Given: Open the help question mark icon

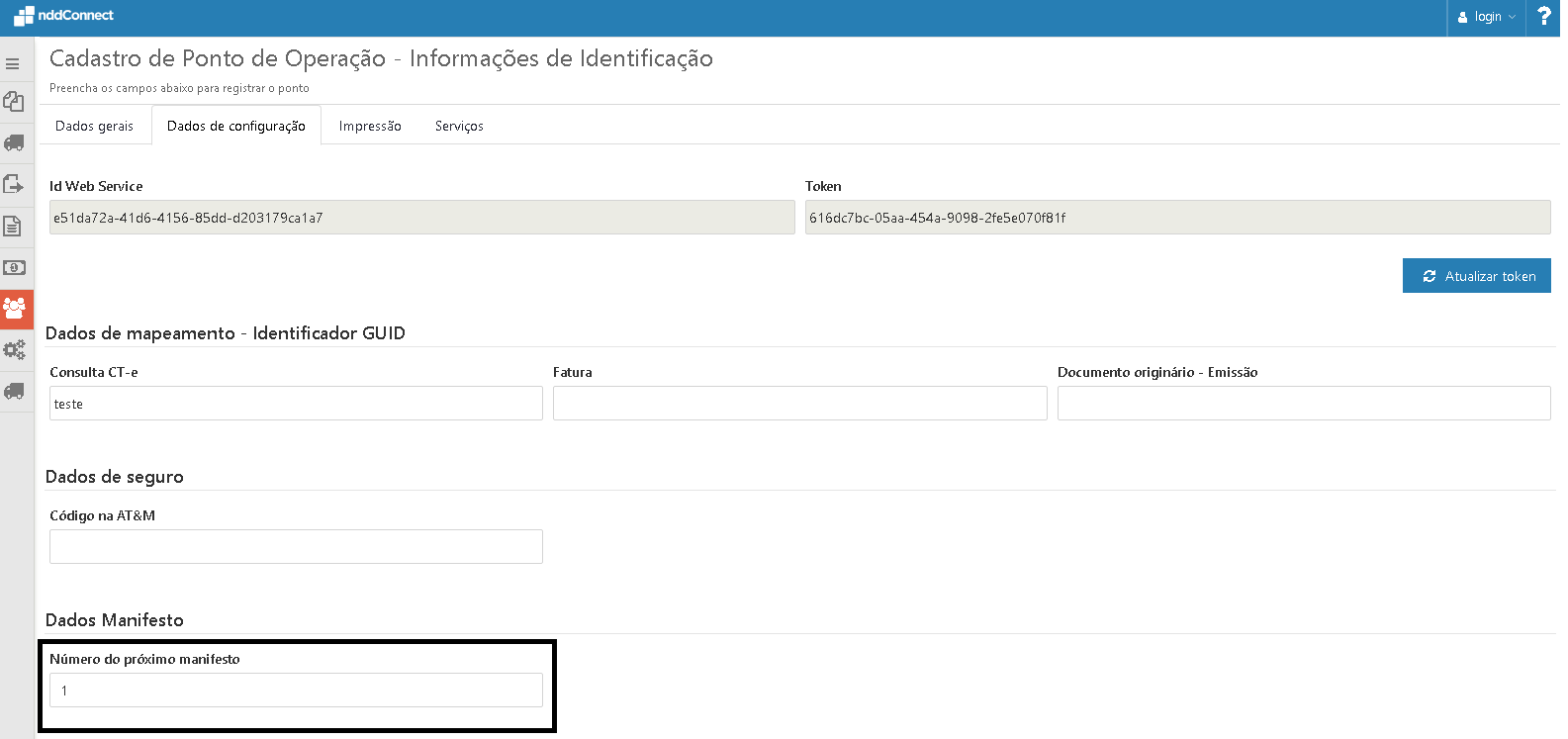Looking at the screenshot, I should coord(1543,17).
